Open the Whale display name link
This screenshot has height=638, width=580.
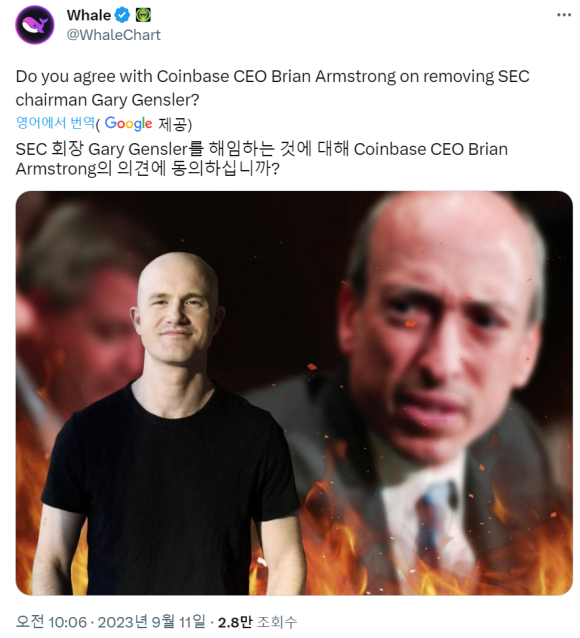tap(89, 15)
